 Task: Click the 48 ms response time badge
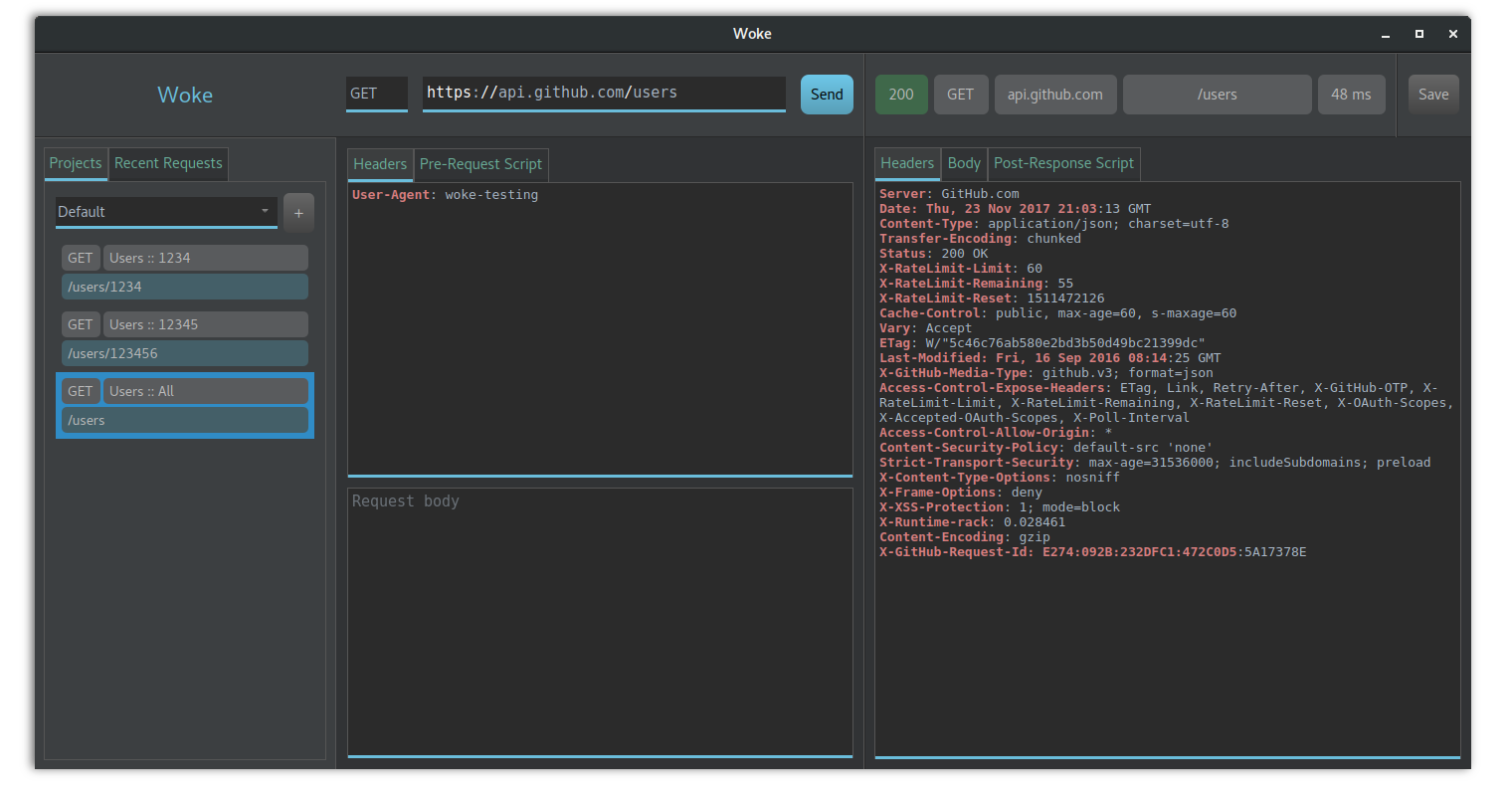click(x=1352, y=95)
